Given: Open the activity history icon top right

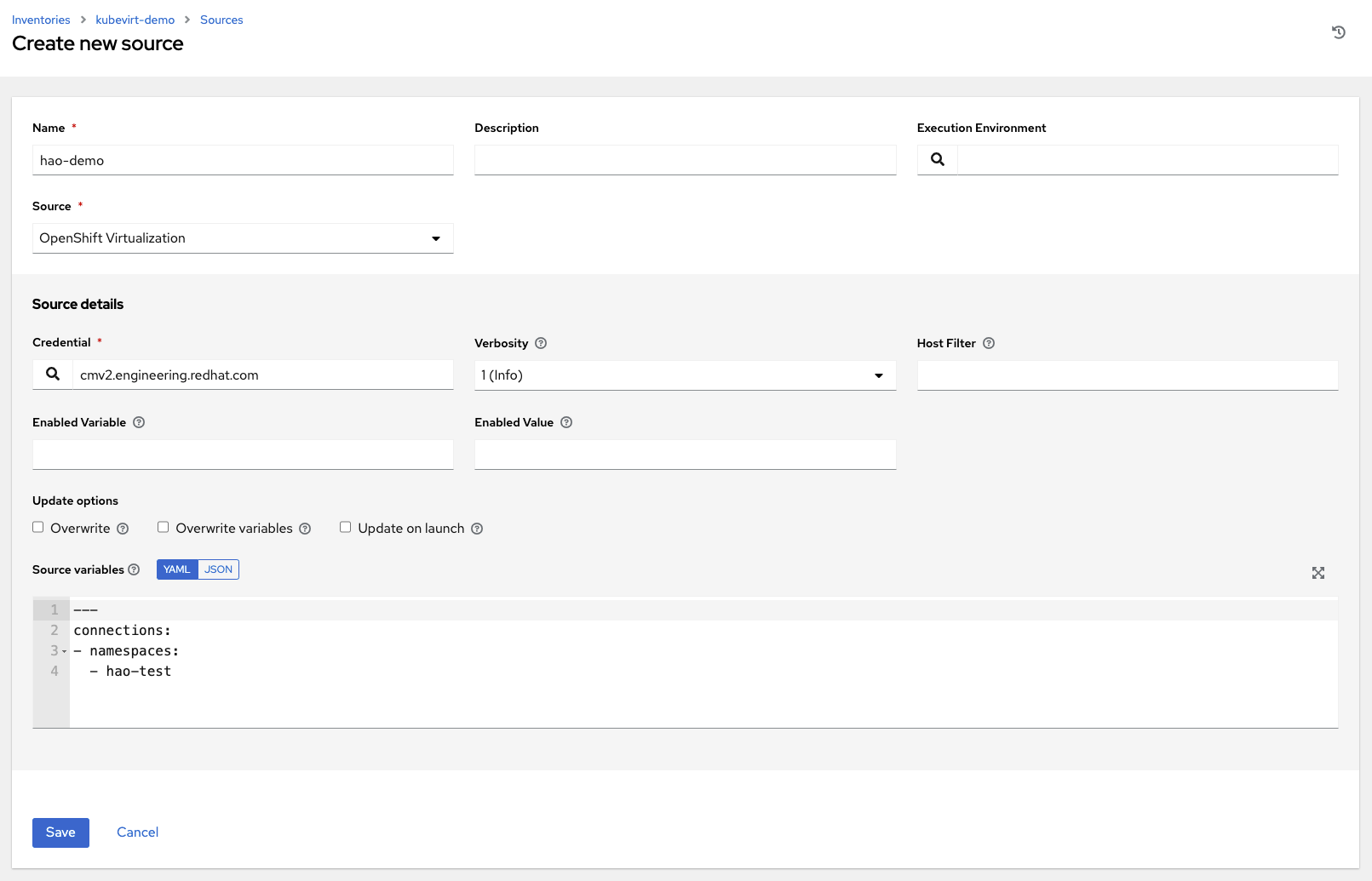Looking at the screenshot, I should (x=1338, y=31).
